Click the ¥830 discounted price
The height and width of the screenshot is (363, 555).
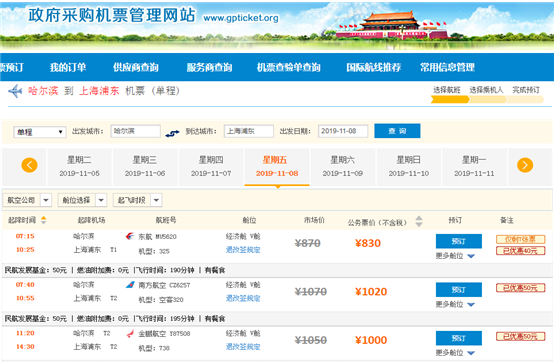(368, 243)
